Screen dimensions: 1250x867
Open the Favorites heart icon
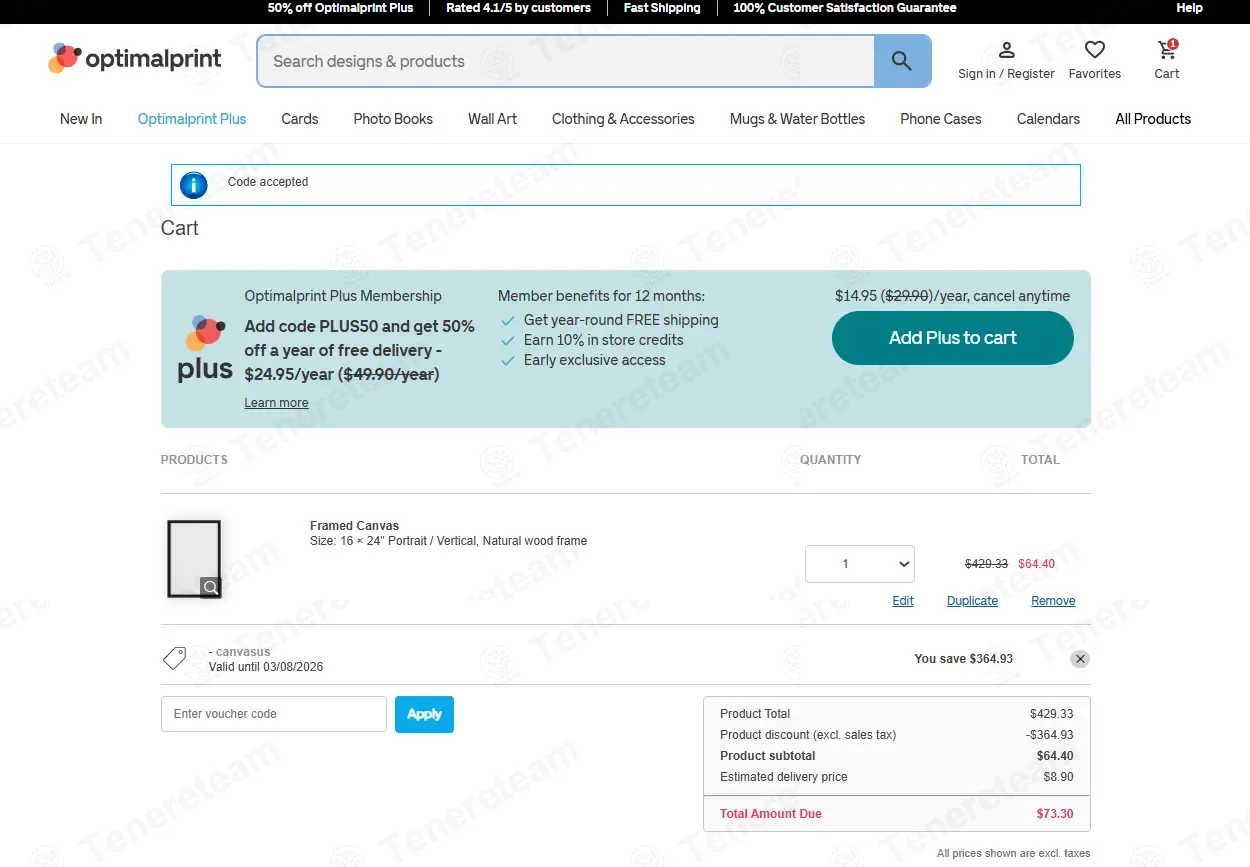click(1095, 50)
